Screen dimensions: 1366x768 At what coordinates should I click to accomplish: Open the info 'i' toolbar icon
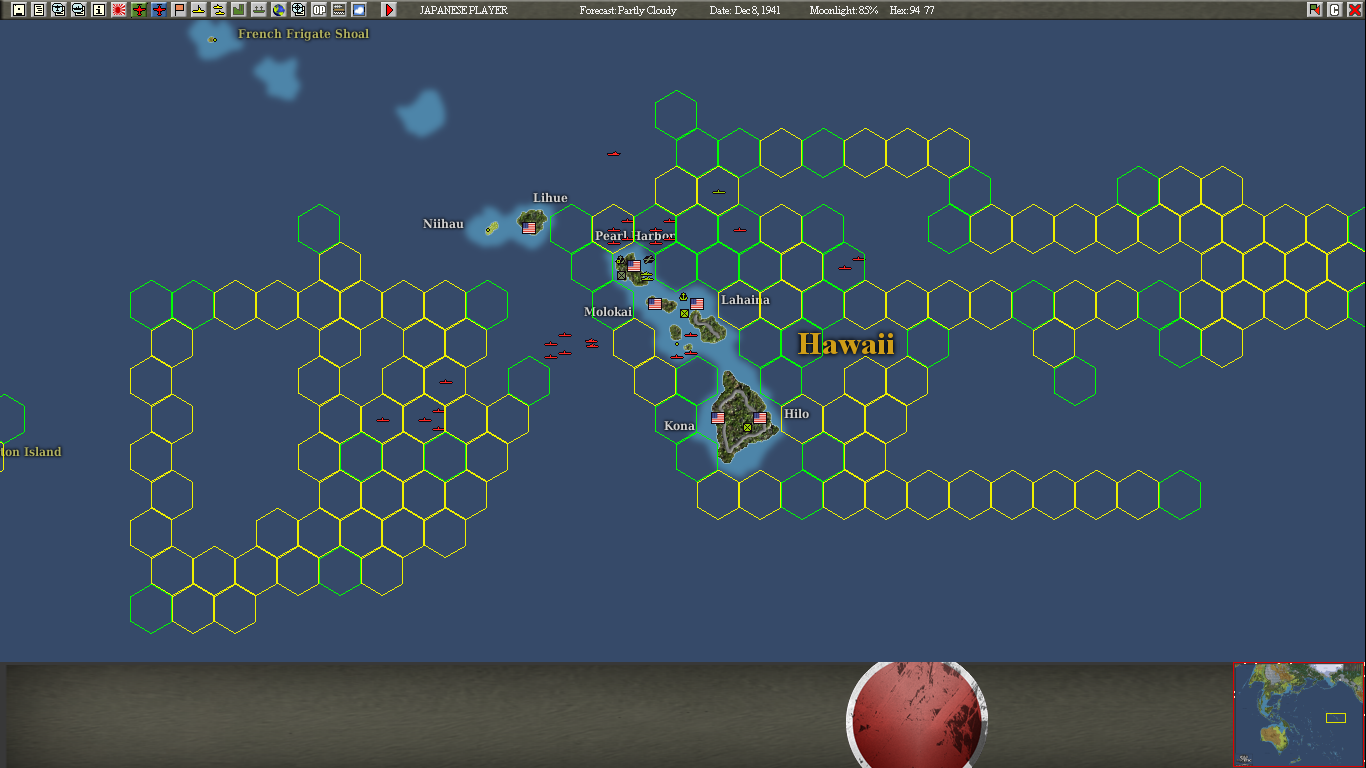(98, 10)
